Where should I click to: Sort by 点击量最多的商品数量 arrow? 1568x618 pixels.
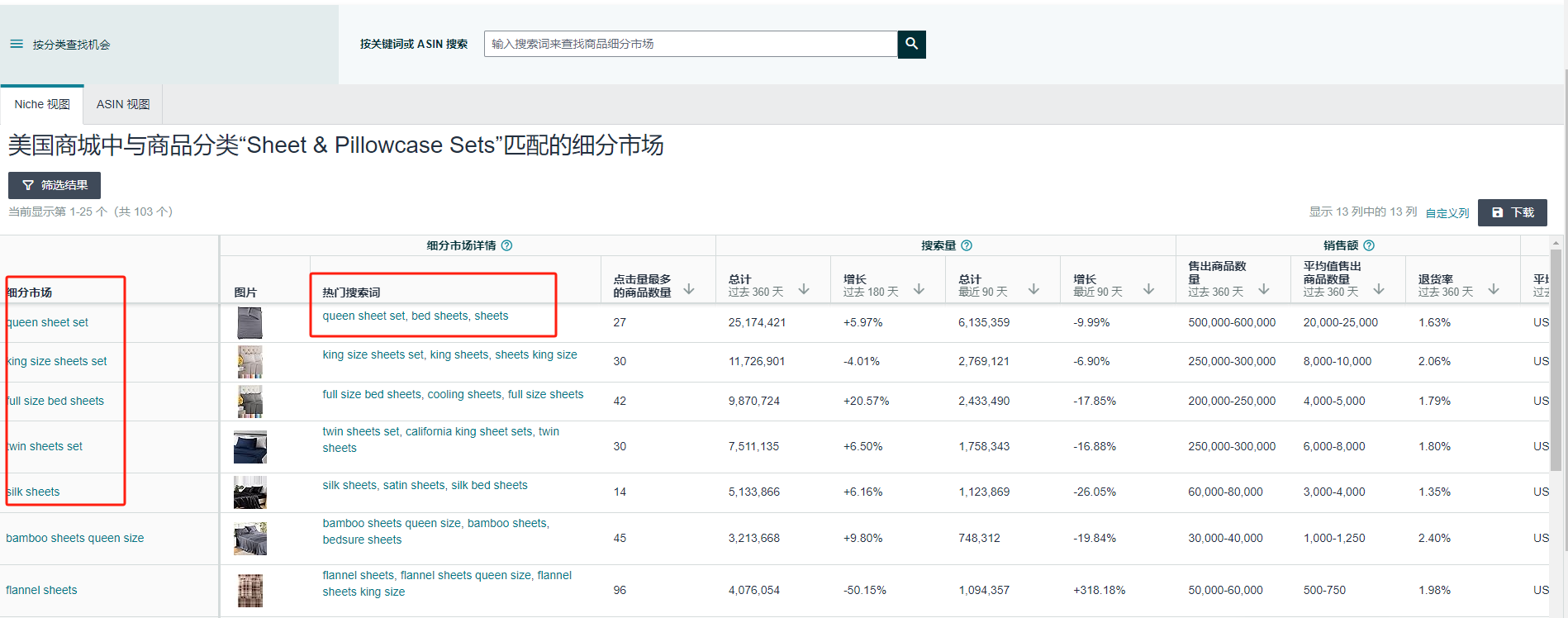[x=689, y=288]
